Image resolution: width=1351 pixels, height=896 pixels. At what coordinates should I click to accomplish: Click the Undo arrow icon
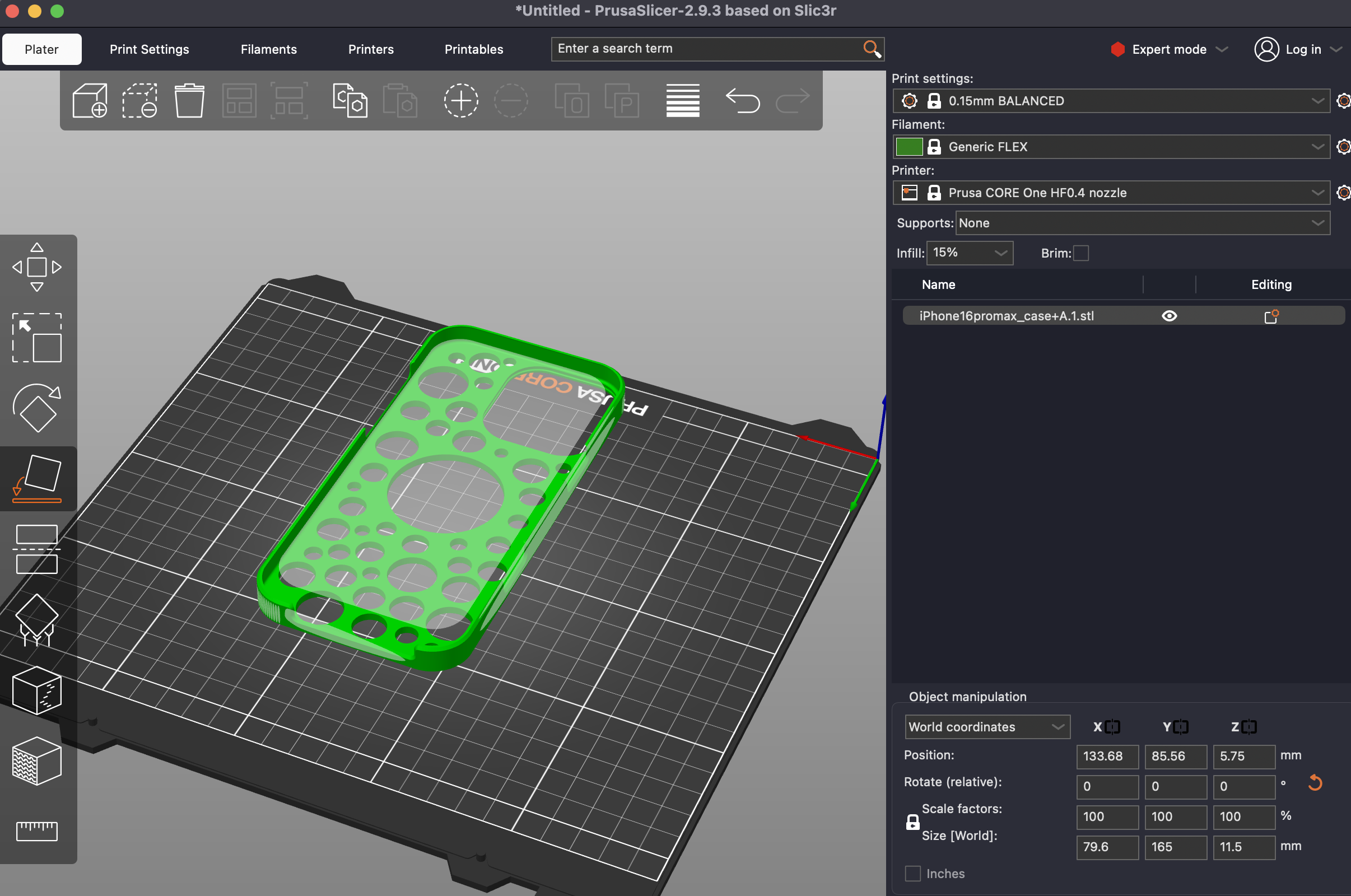coord(742,101)
